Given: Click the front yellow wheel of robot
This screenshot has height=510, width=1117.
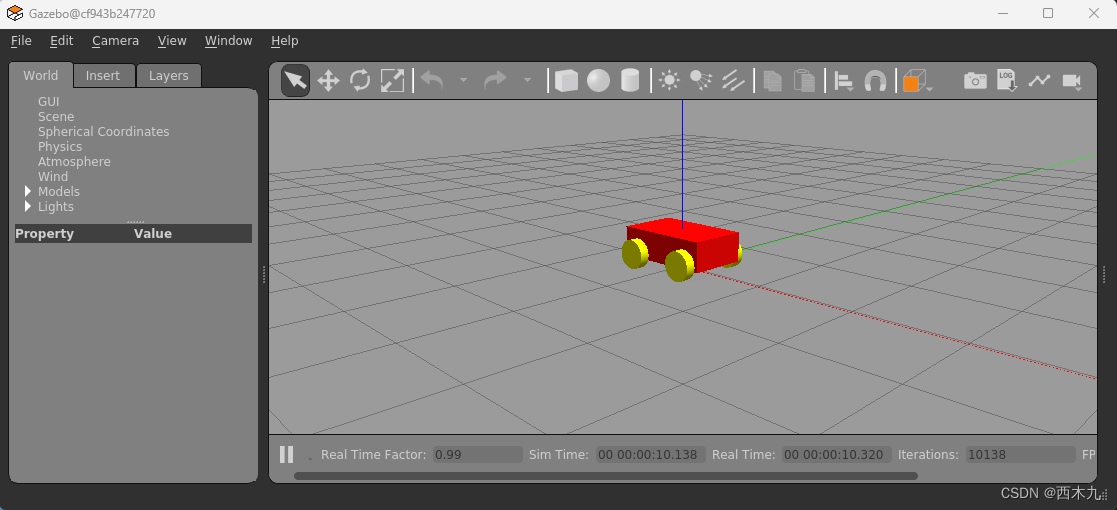Looking at the screenshot, I should 680,265.
